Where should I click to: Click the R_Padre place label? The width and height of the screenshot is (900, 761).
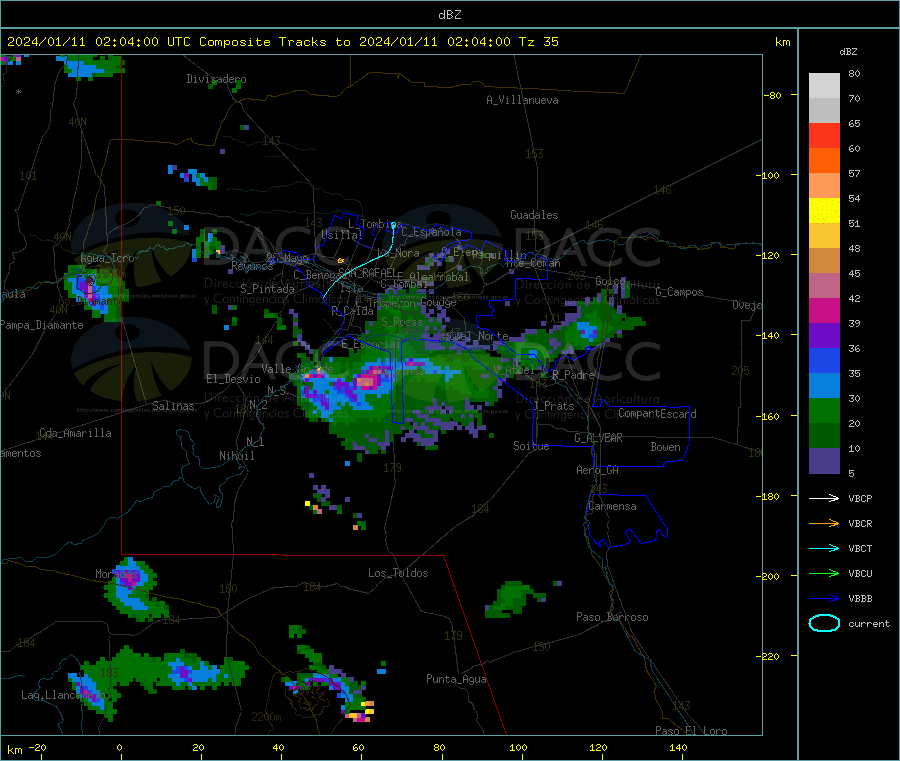[573, 375]
